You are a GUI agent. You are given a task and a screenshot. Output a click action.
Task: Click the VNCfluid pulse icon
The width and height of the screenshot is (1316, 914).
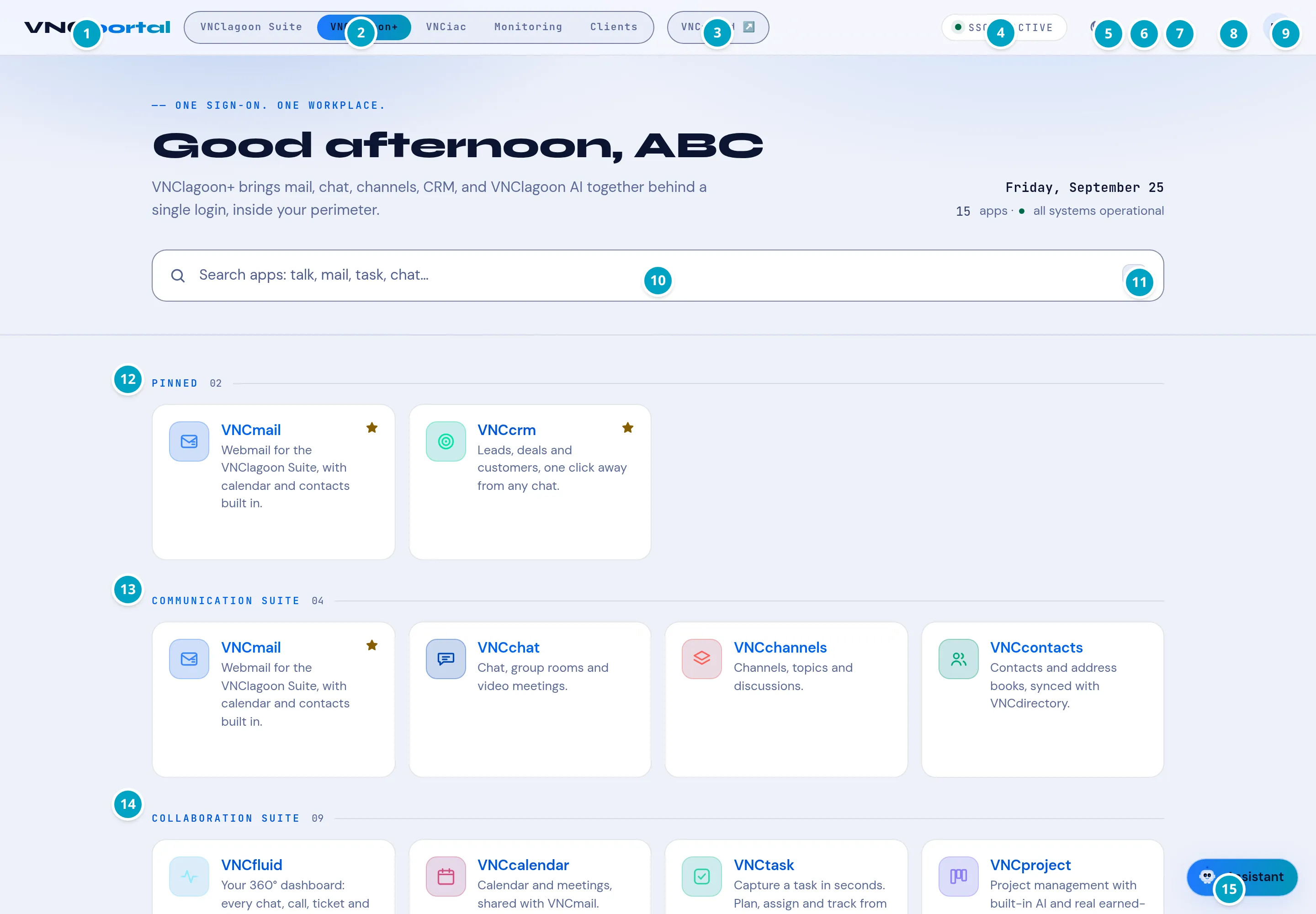tap(189, 877)
